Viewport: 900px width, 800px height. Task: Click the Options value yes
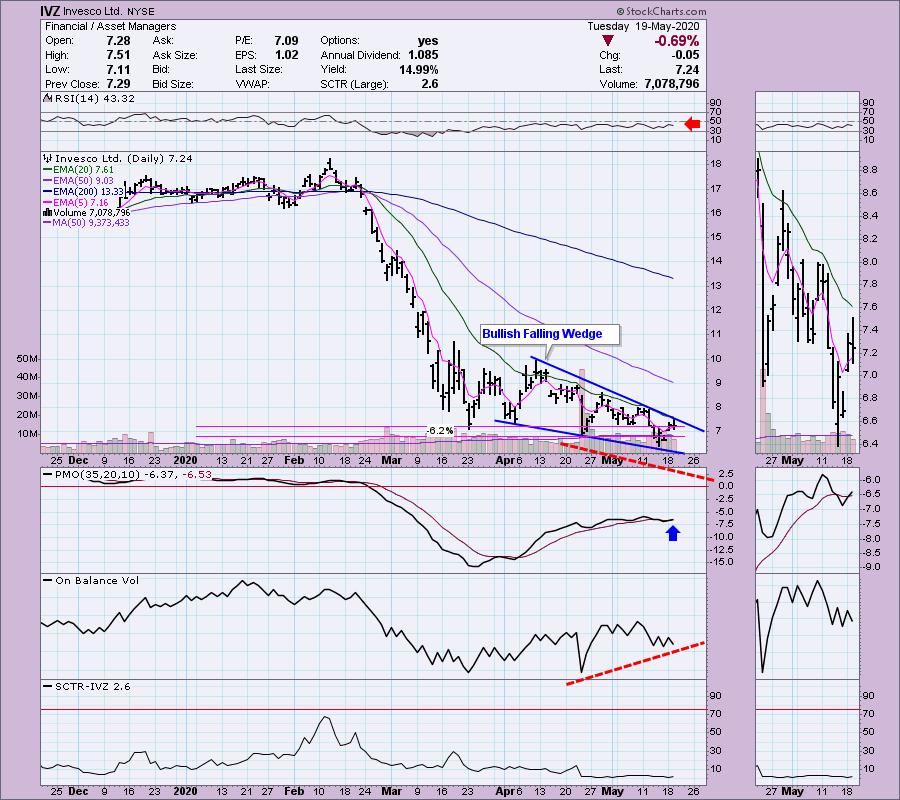click(428, 41)
